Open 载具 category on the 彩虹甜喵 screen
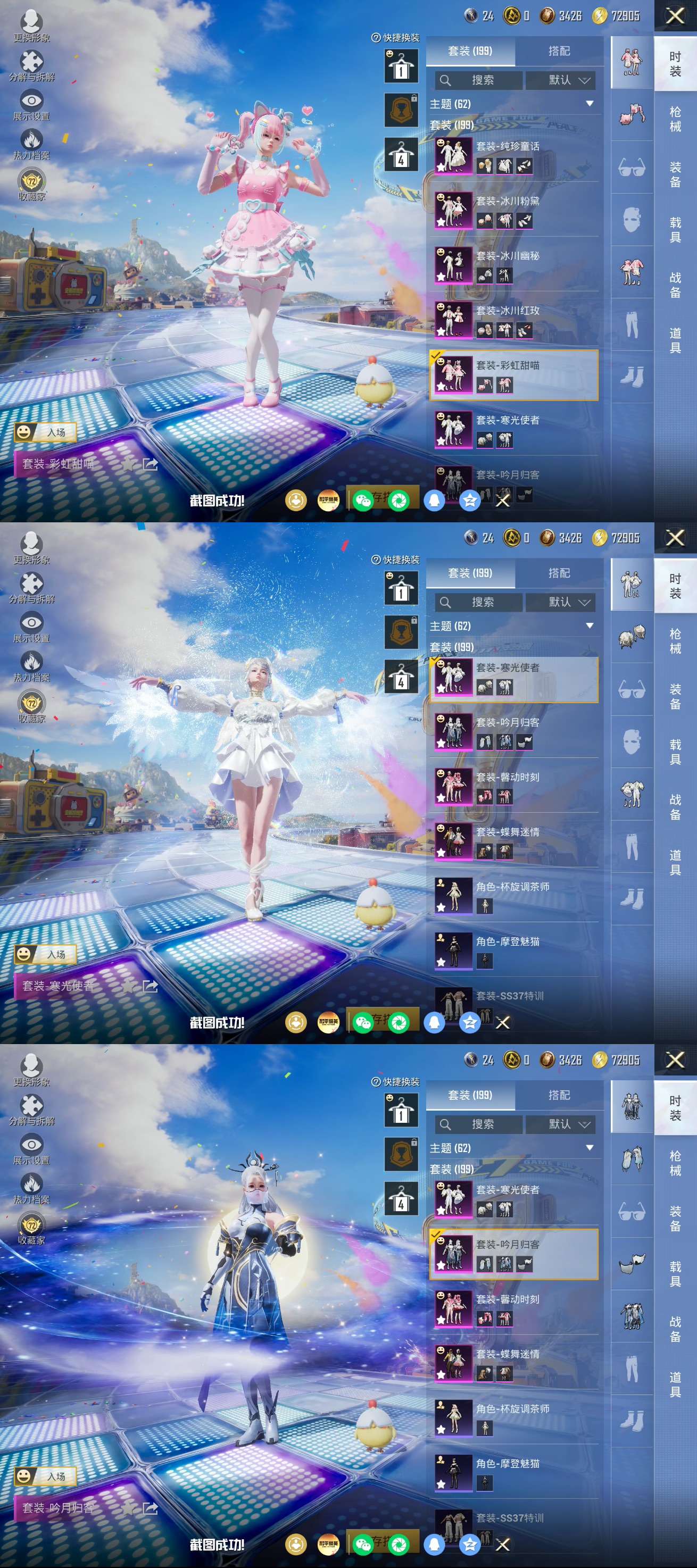Viewport: 697px width, 1568px height. click(x=675, y=230)
